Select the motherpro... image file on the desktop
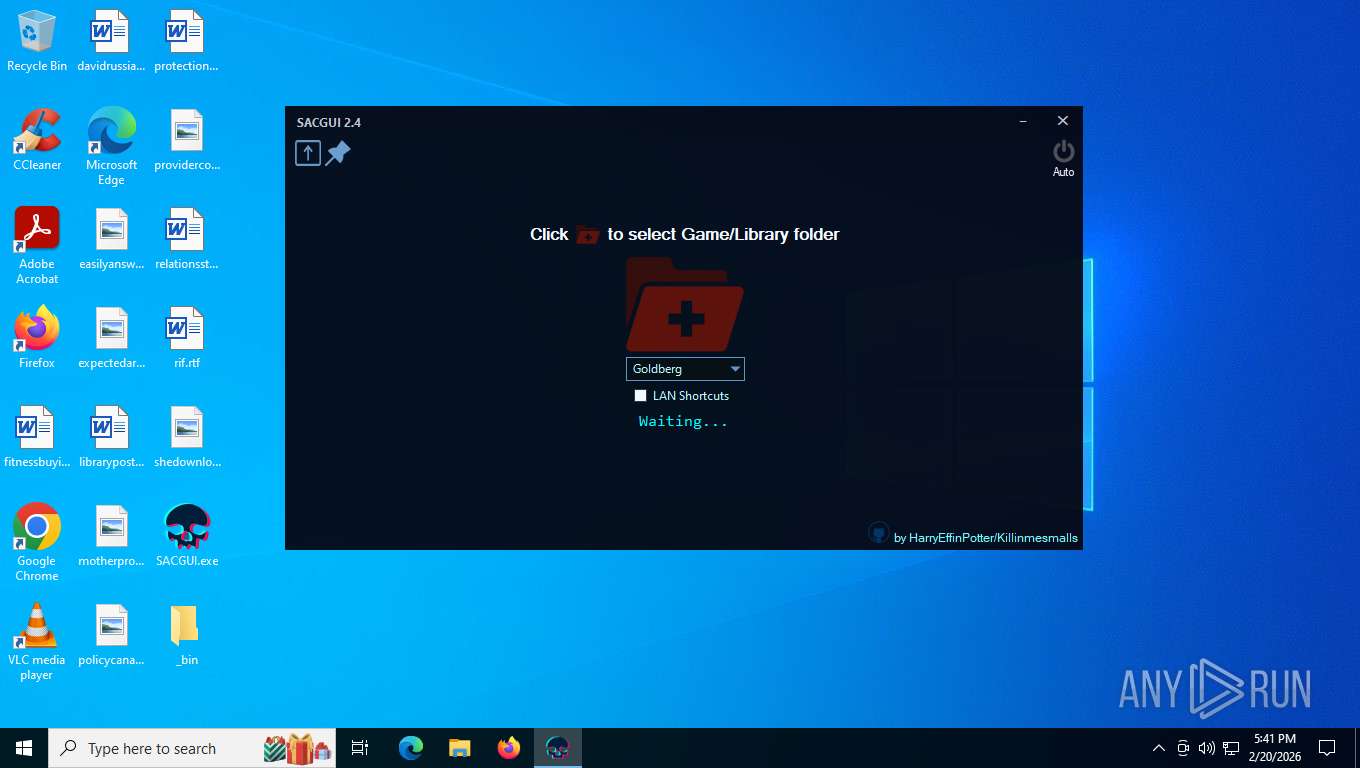Image resolution: width=1360 pixels, height=768 pixels. coord(111,536)
